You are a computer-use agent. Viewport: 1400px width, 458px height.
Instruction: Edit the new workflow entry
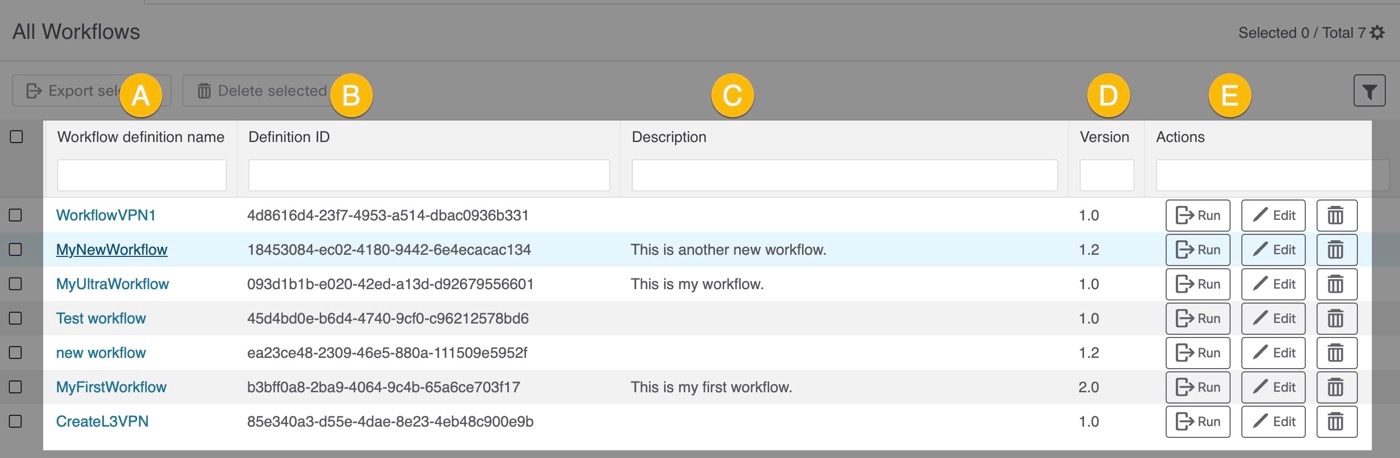point(1274,353)
